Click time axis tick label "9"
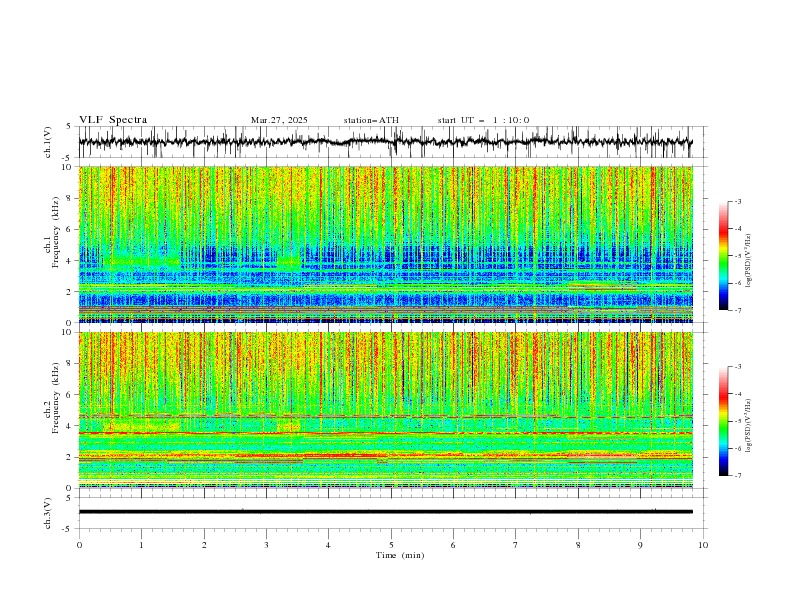The width and height of the screenshot is (792, 612). pos(640,545)
